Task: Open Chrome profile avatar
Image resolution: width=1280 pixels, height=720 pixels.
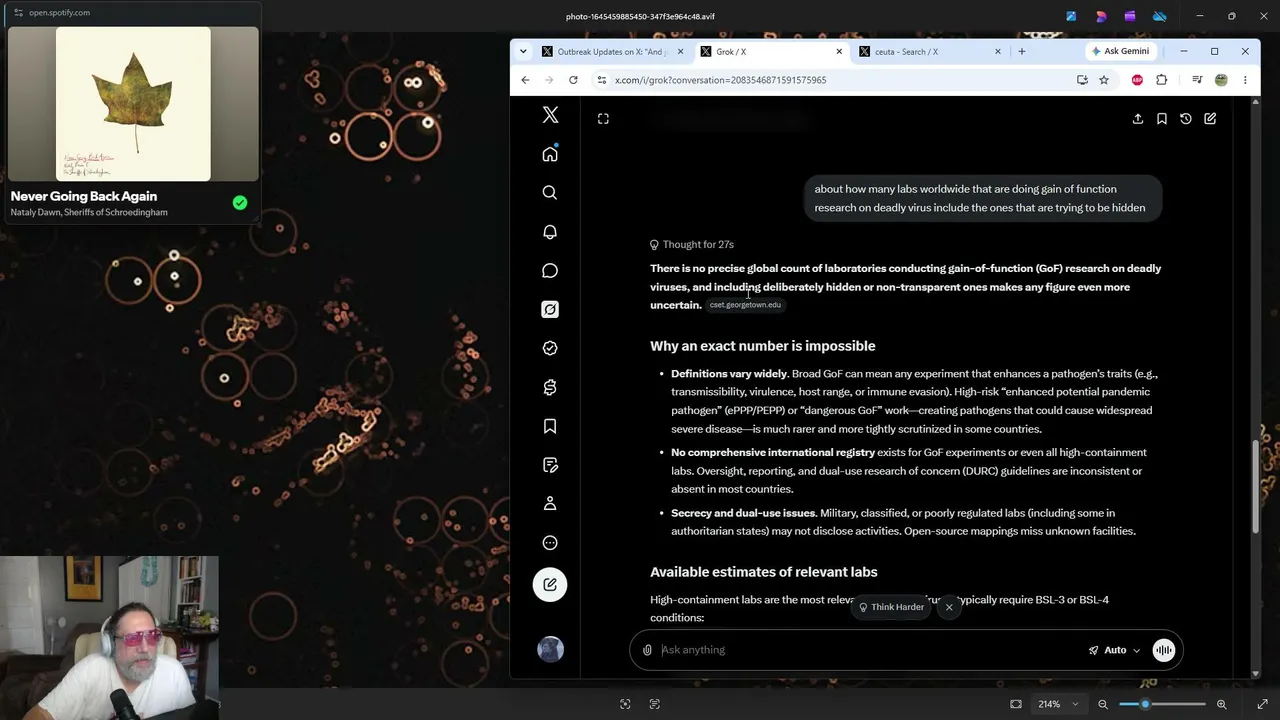Action: pos(1221,80)
